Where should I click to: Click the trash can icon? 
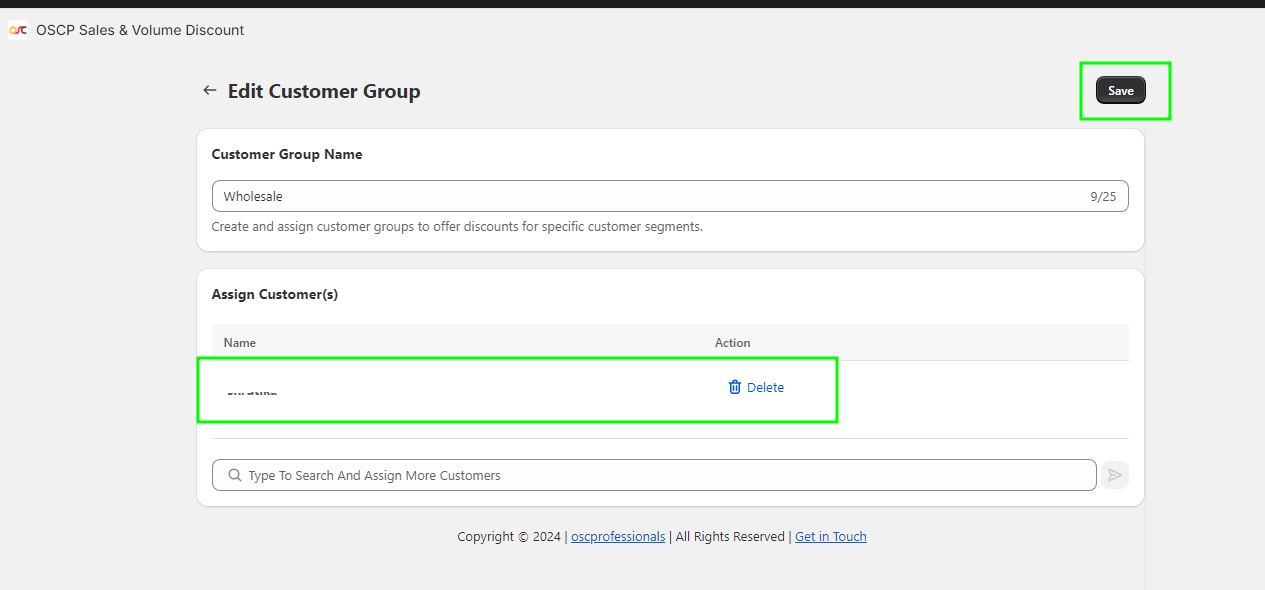click(735, 387)
